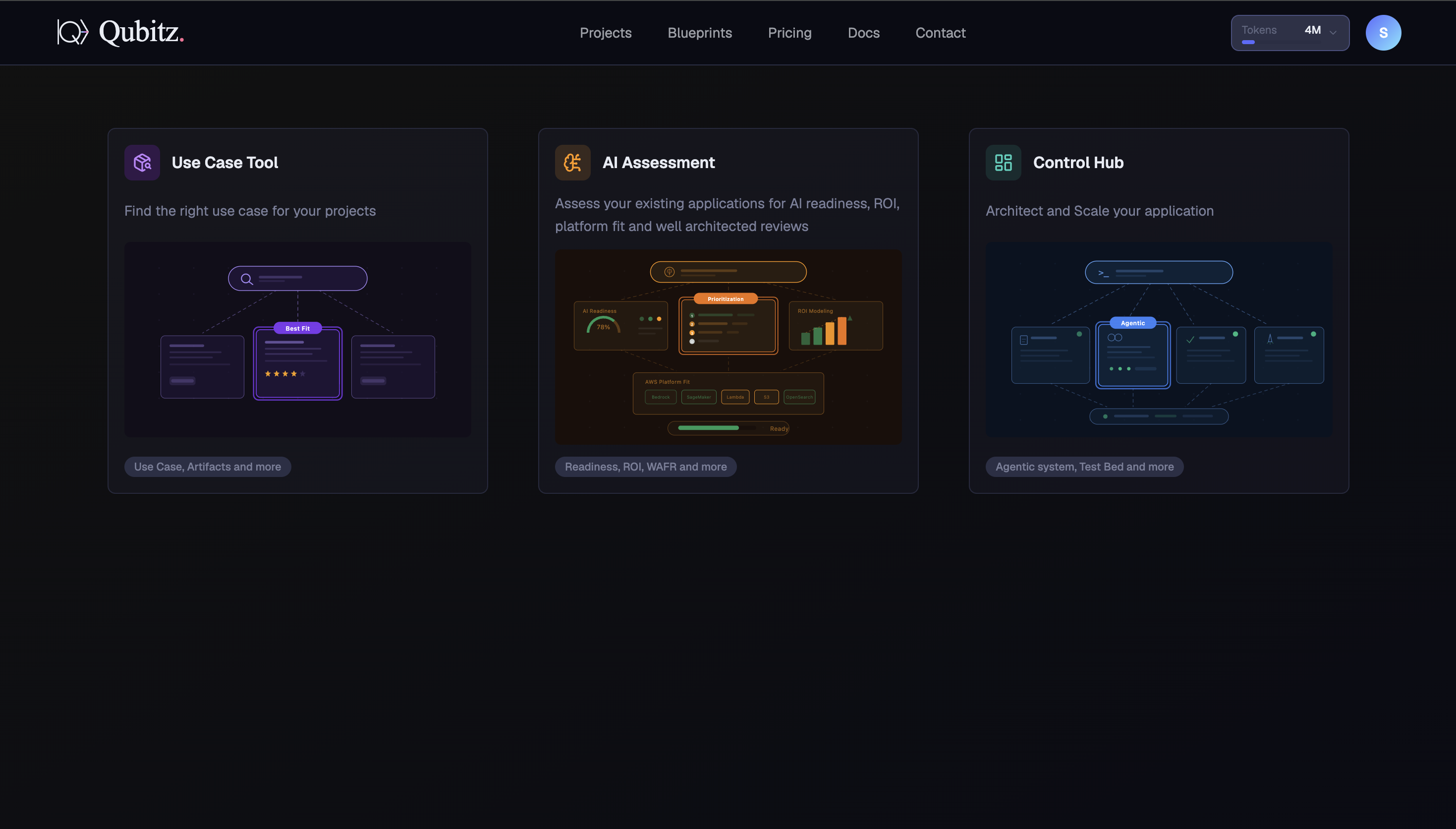This screenshot has height=829, width=1456.
Task: Click the S3 chip
Action: (766, 397)
